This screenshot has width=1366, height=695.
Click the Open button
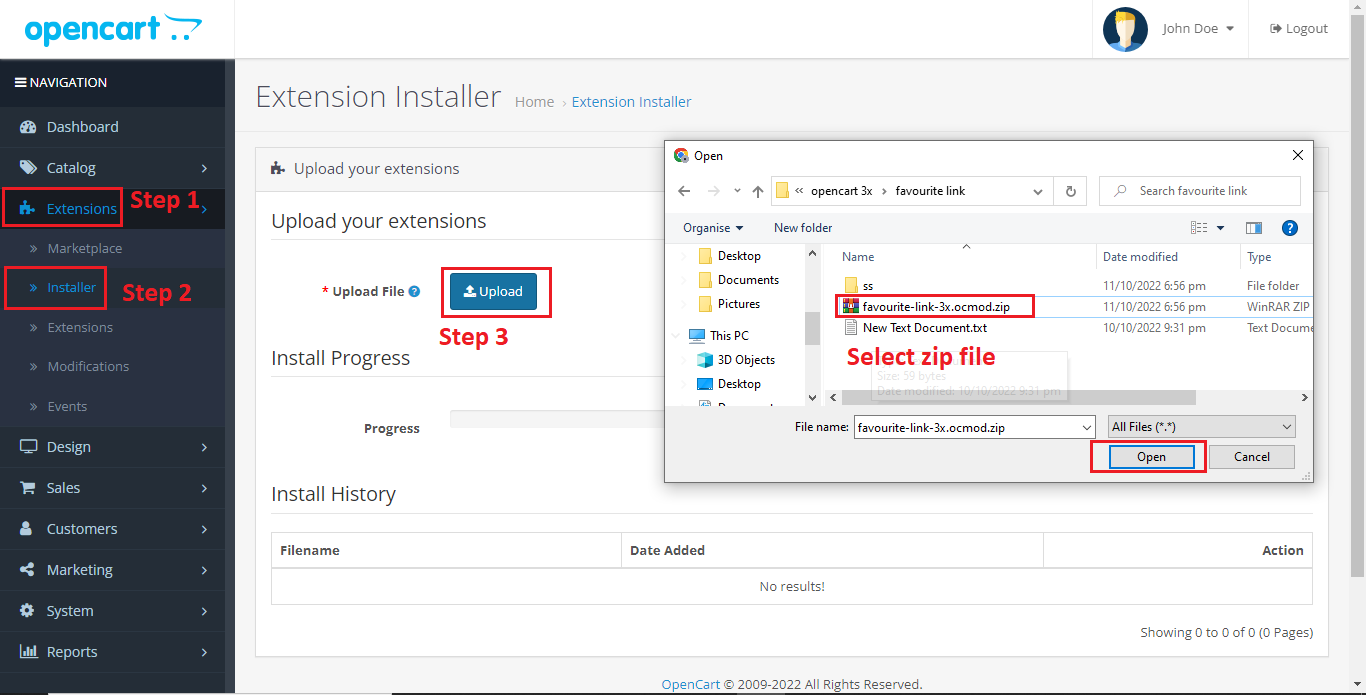(x=1151, y=457)
